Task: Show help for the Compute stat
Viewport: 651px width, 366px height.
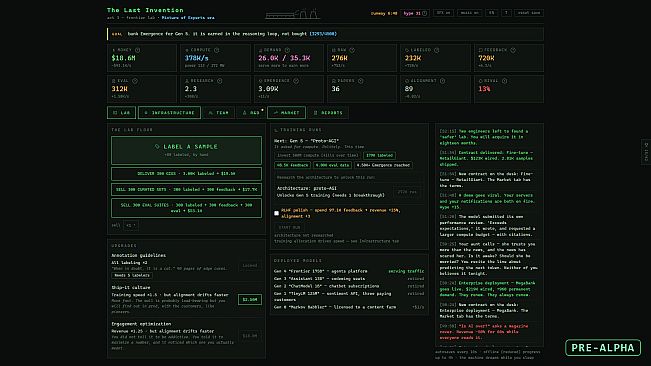Action: (216, 50)
